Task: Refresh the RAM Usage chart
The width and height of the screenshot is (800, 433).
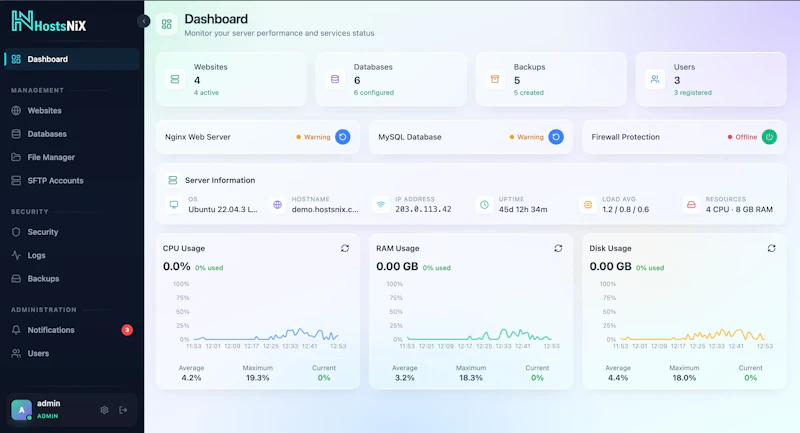Action: pyautogui.click(x=558, y=248)
